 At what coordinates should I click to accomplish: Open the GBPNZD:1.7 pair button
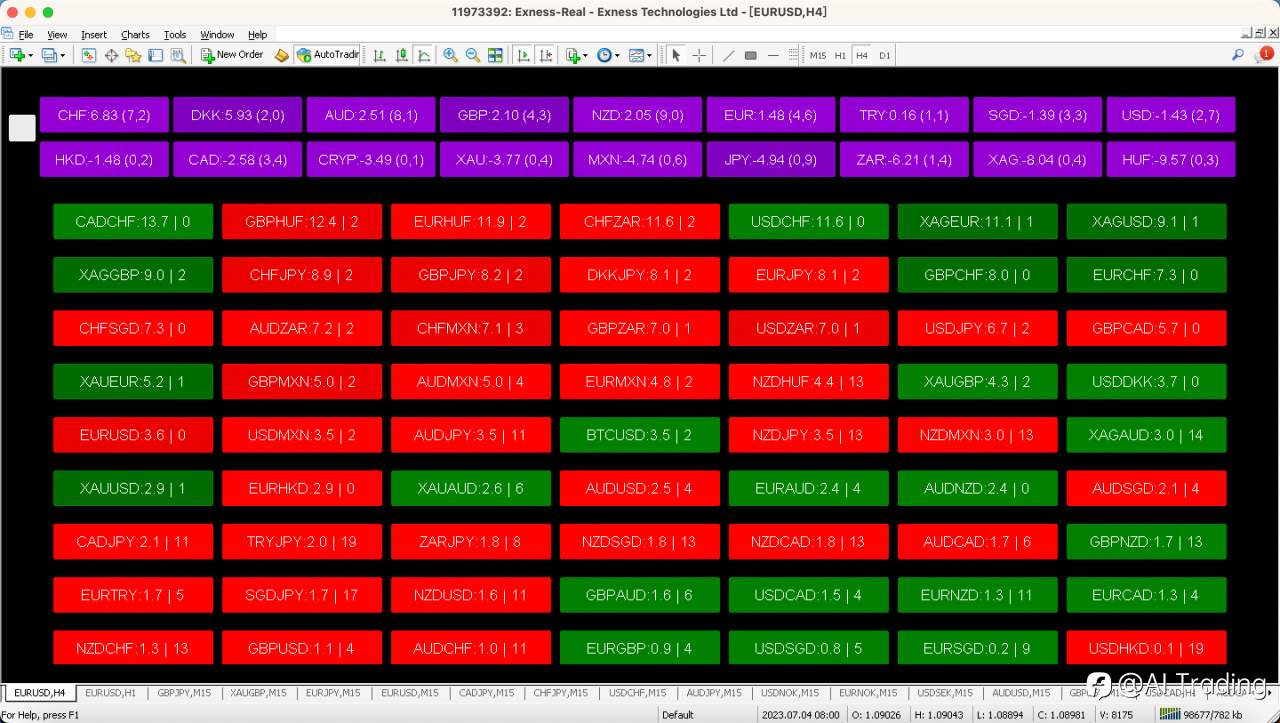pyautogui.click(x=1147, y=541)
